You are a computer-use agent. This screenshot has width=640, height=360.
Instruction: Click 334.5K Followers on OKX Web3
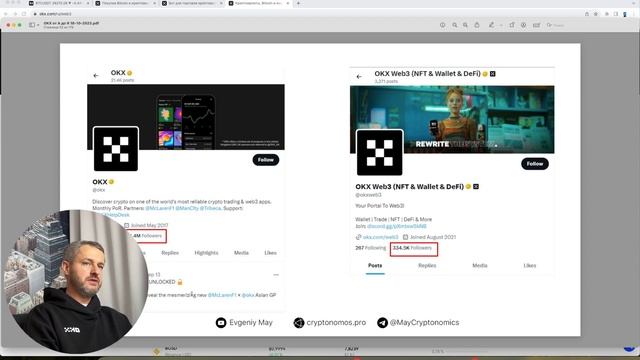[412, 248]
